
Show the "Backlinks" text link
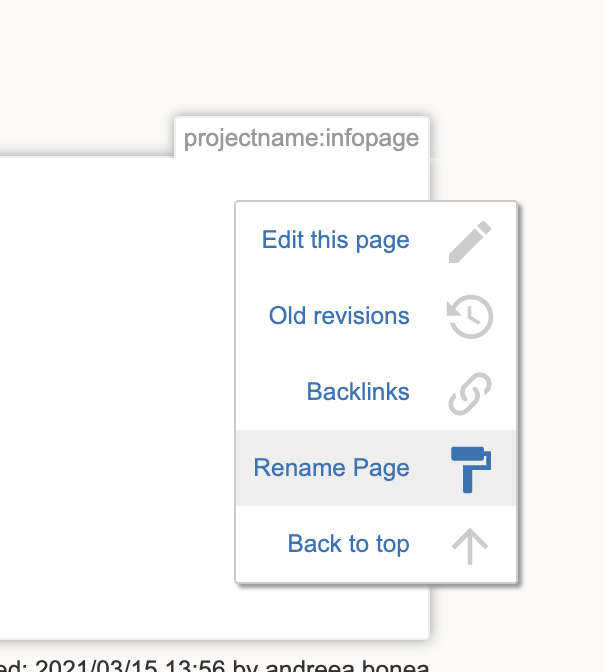[358, 393]
